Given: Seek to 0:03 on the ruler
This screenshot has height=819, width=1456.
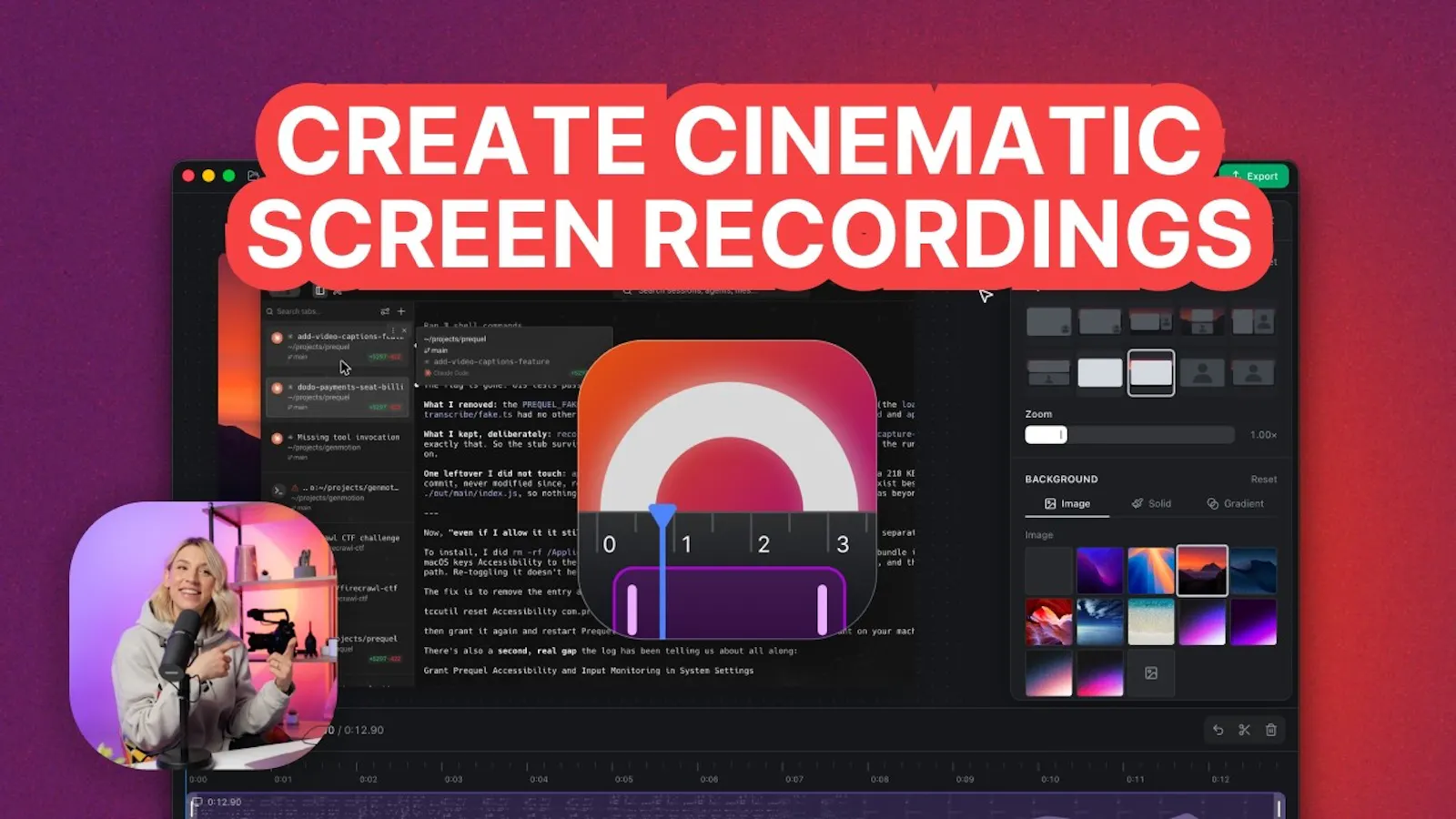Looking at the screenshot, I should (x=453, y=779).
